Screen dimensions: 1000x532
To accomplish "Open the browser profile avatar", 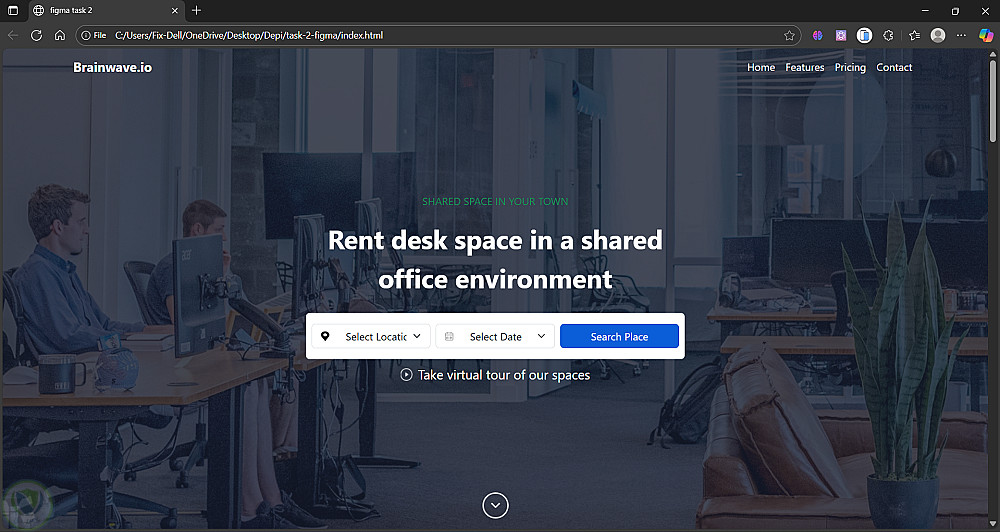I will (x=938, y=36).
